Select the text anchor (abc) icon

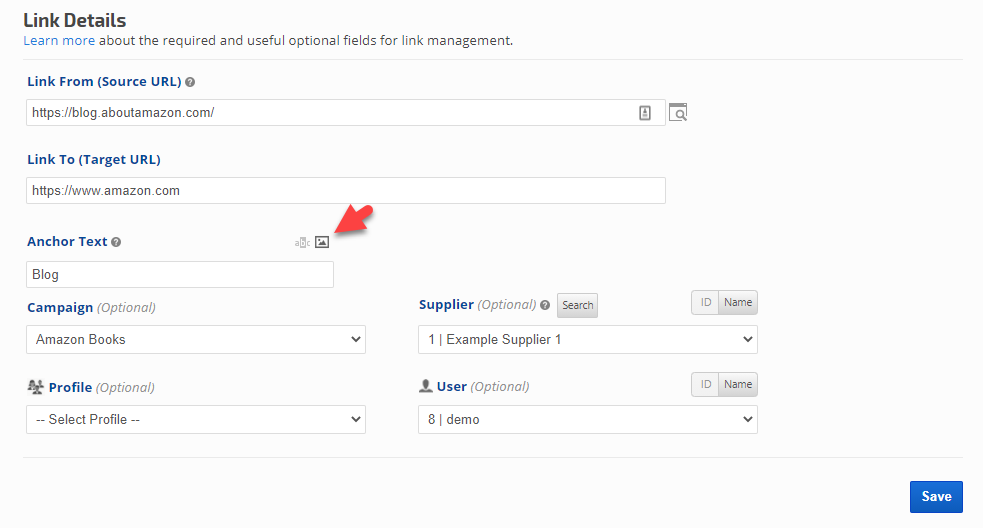pos(302,242)
